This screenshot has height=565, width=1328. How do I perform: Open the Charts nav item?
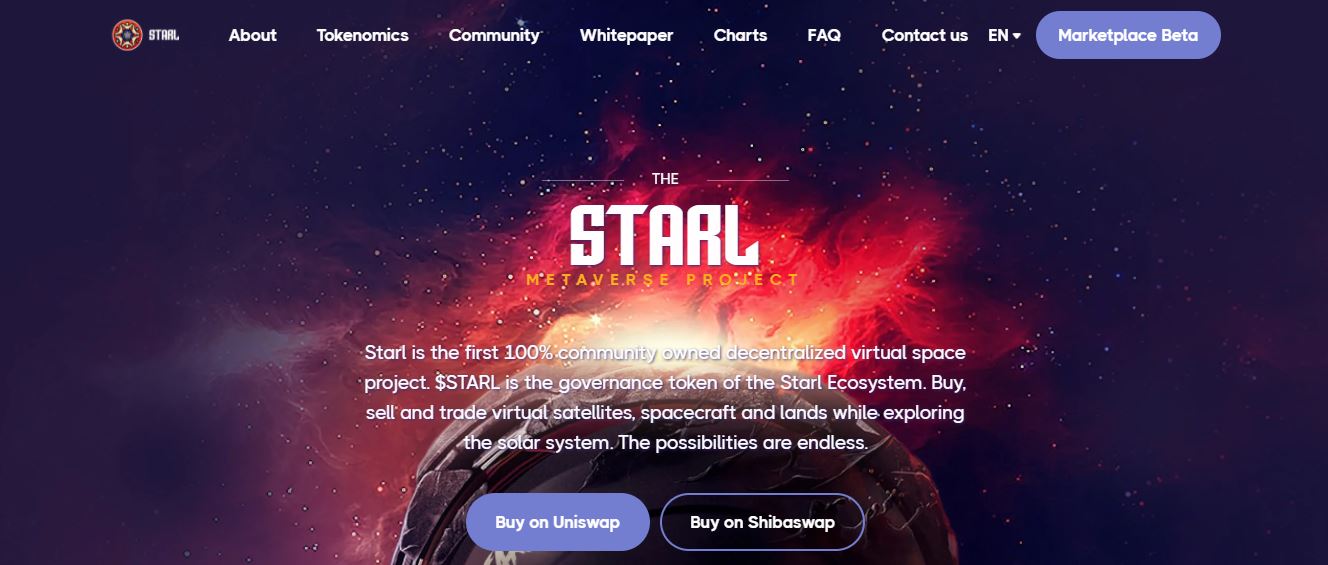(740, 35)
